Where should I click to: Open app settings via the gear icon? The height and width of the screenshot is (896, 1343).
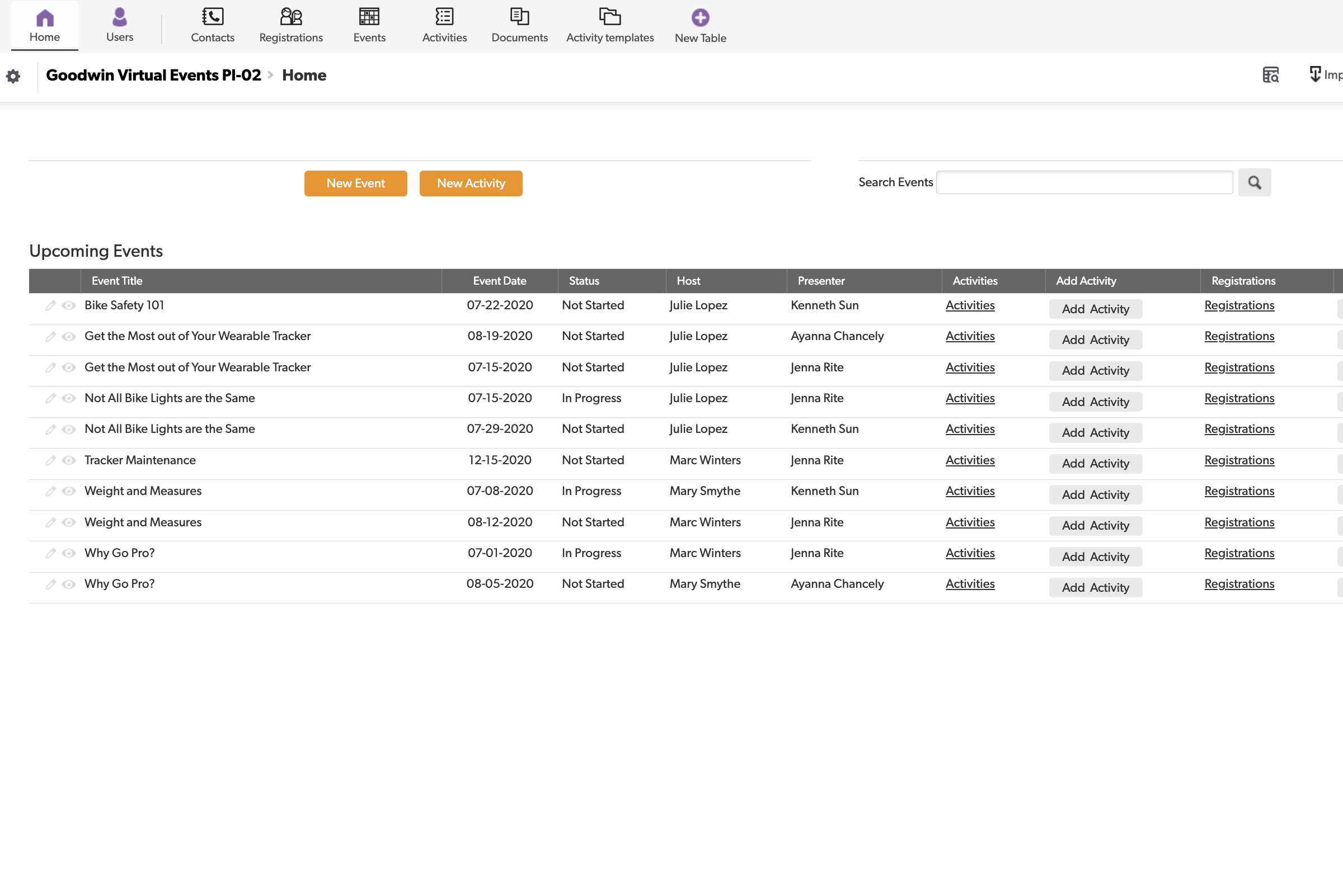click(12, 76)
